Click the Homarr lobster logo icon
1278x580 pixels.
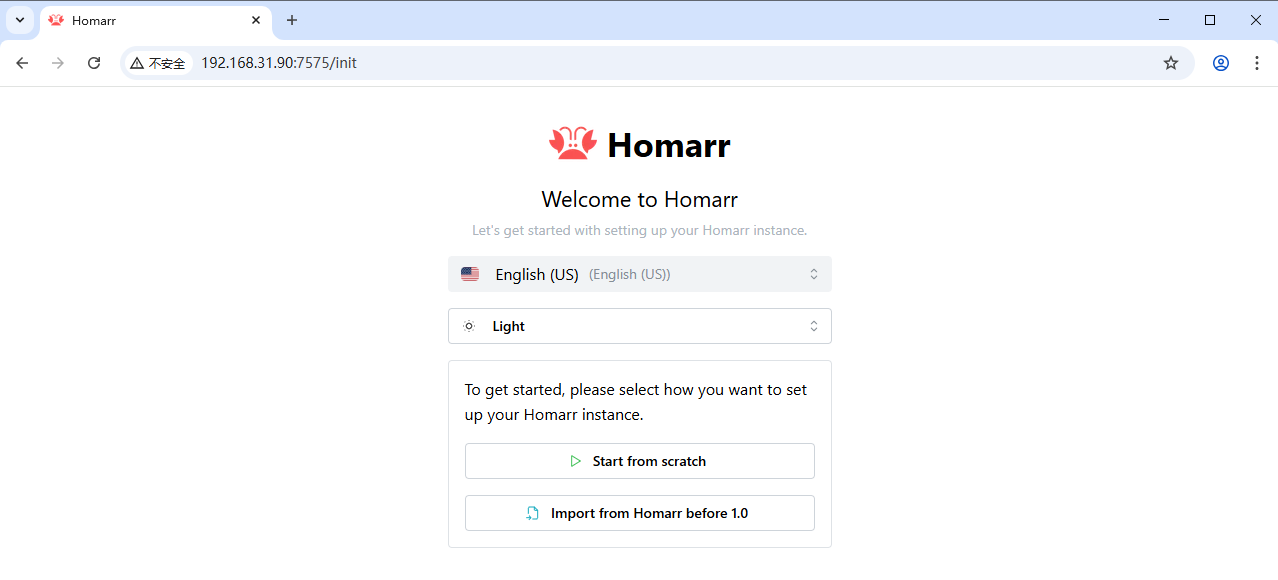[573, 144]
